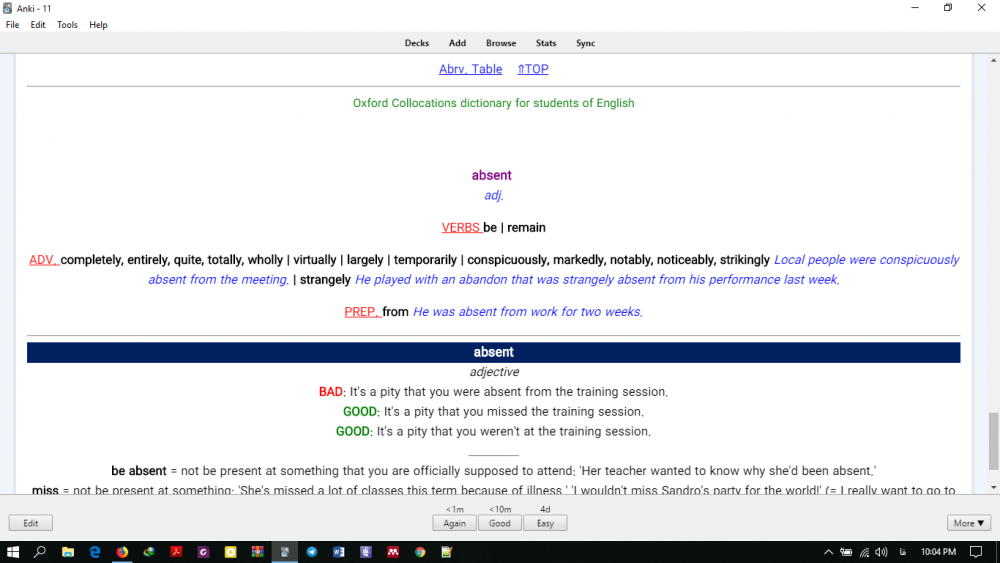Open the Tools menu
The image size is (1000, 563).
pyautogui.click(x=67, y=25)
